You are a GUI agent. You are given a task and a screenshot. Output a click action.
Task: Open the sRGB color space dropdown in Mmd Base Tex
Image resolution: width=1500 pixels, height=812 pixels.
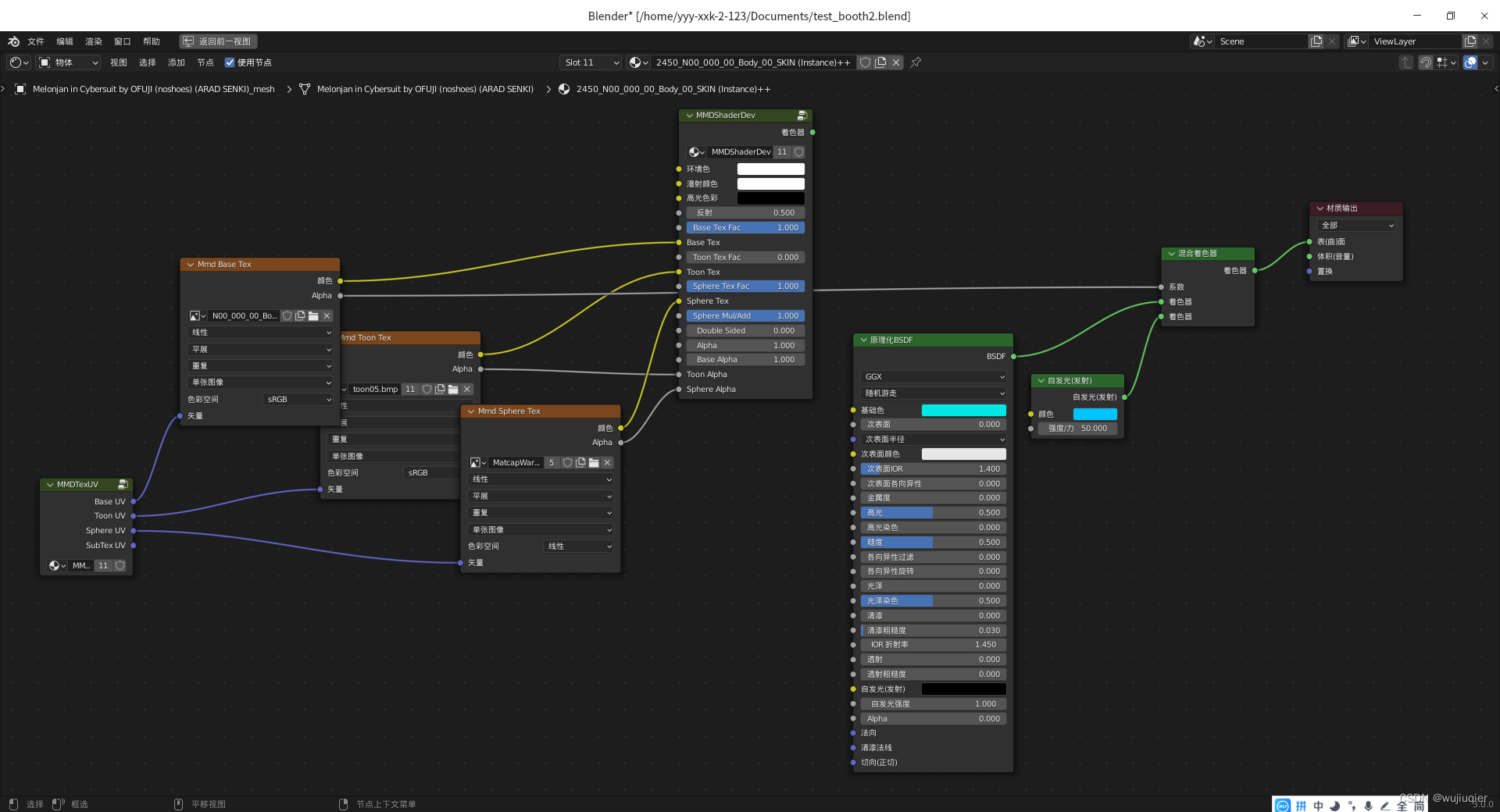coord(298,400)
